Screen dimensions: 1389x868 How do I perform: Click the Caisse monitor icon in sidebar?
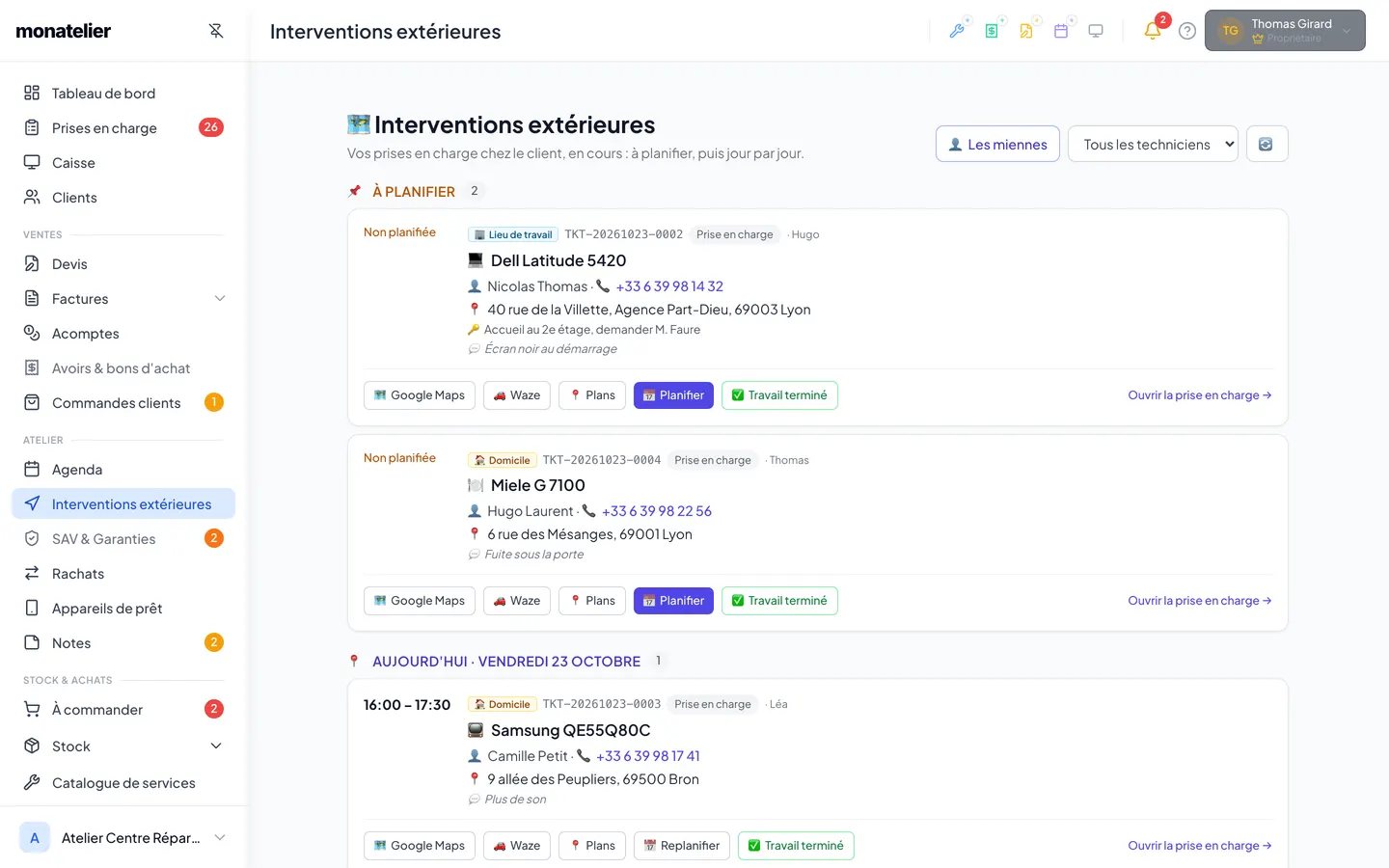click(32, 162)
